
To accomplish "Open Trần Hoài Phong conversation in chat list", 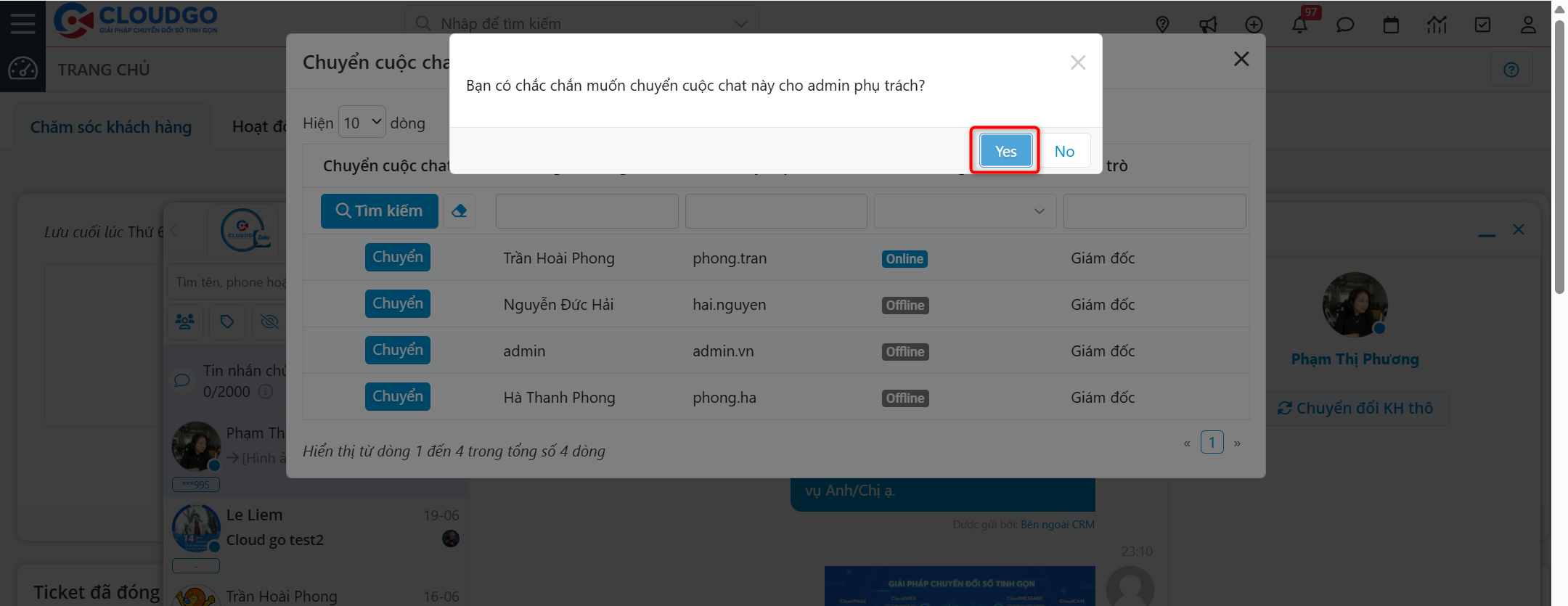I will pos(317,594).
